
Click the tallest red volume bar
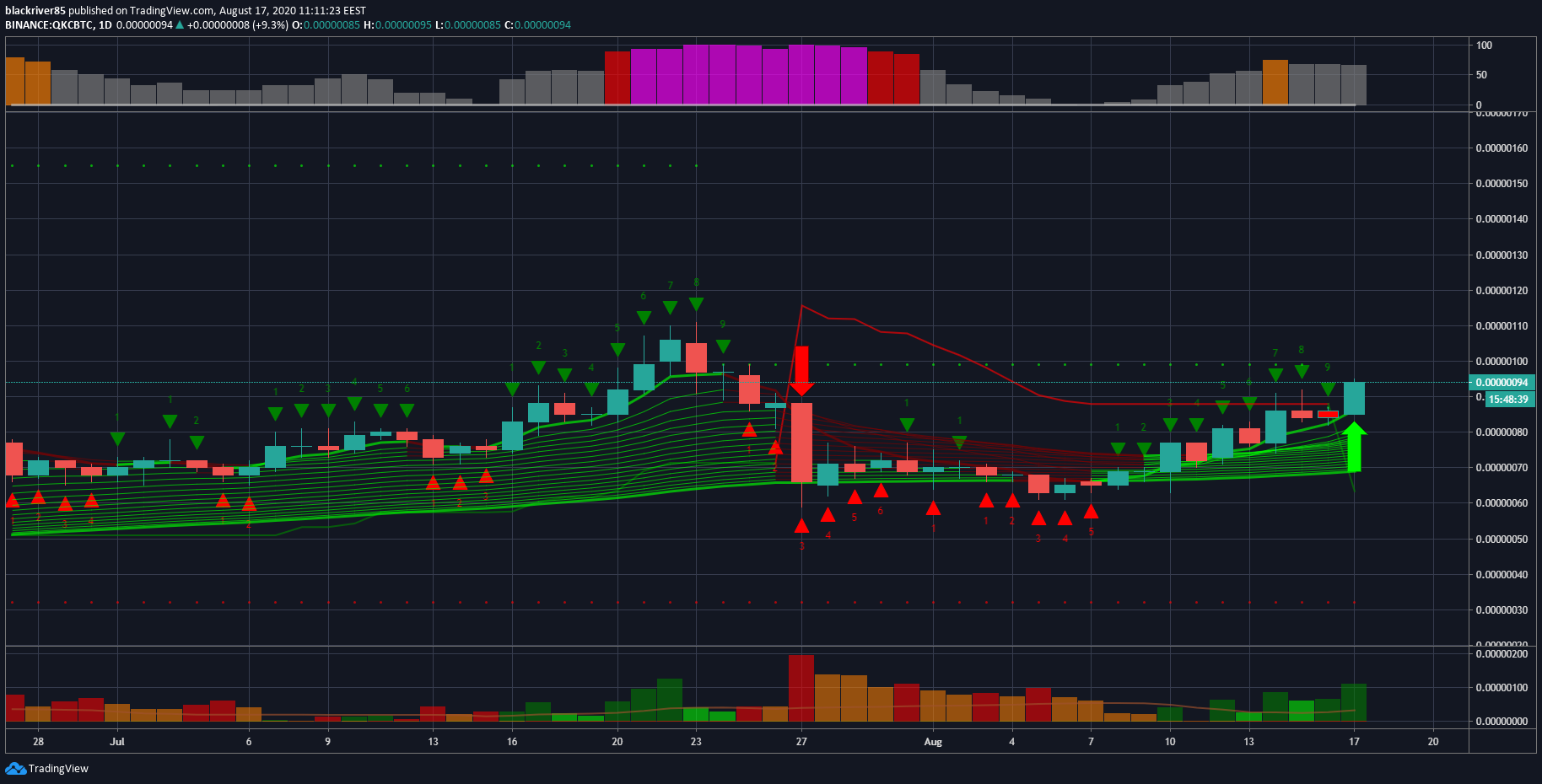click(x=801, y=688)
